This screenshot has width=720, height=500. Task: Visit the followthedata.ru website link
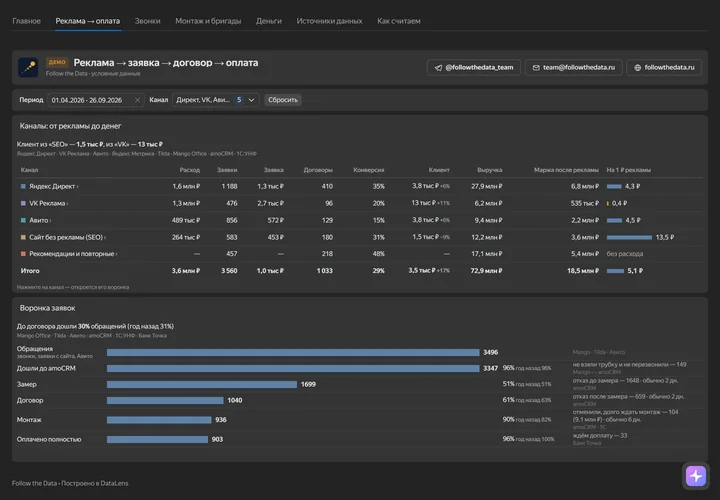pos(664,67)
